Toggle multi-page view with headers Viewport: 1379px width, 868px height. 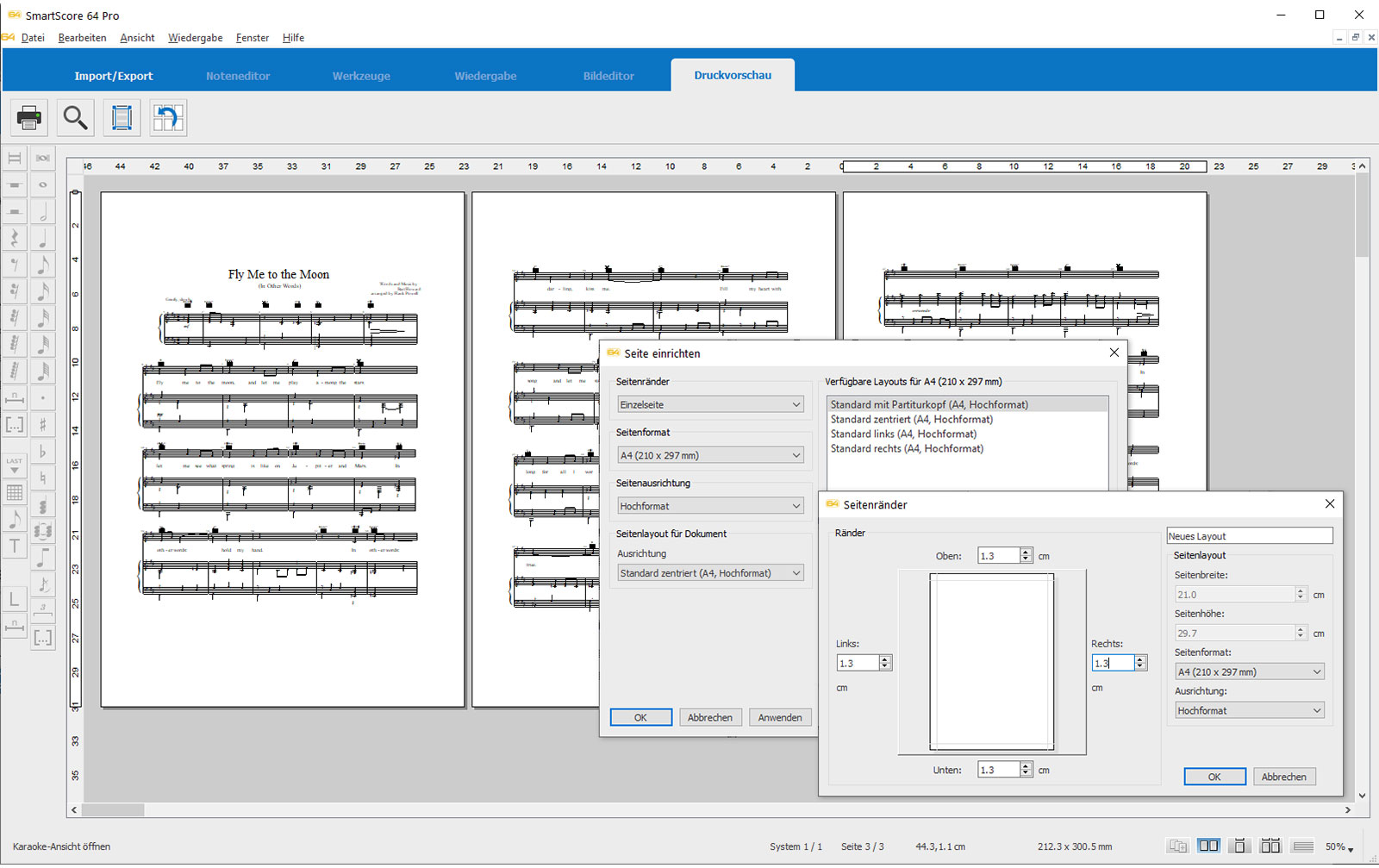pyautogui.click(x=1270, y=846)
